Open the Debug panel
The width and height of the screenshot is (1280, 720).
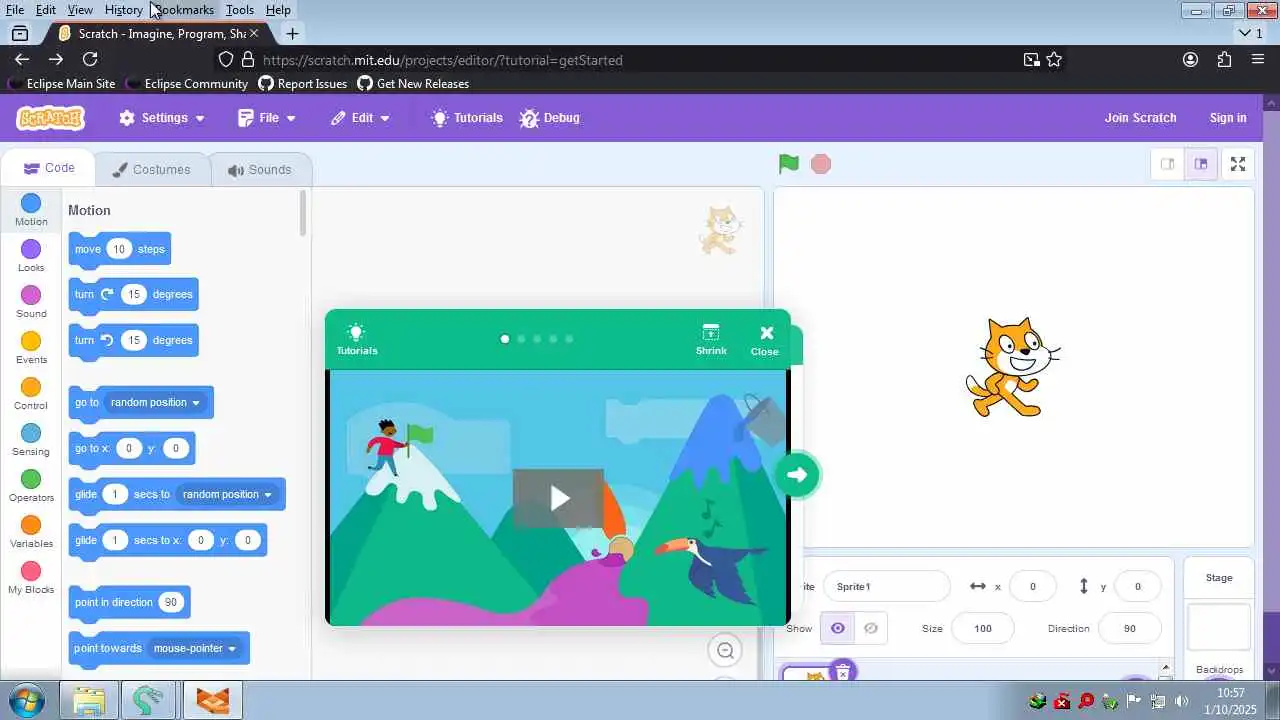tap(550, 118)
